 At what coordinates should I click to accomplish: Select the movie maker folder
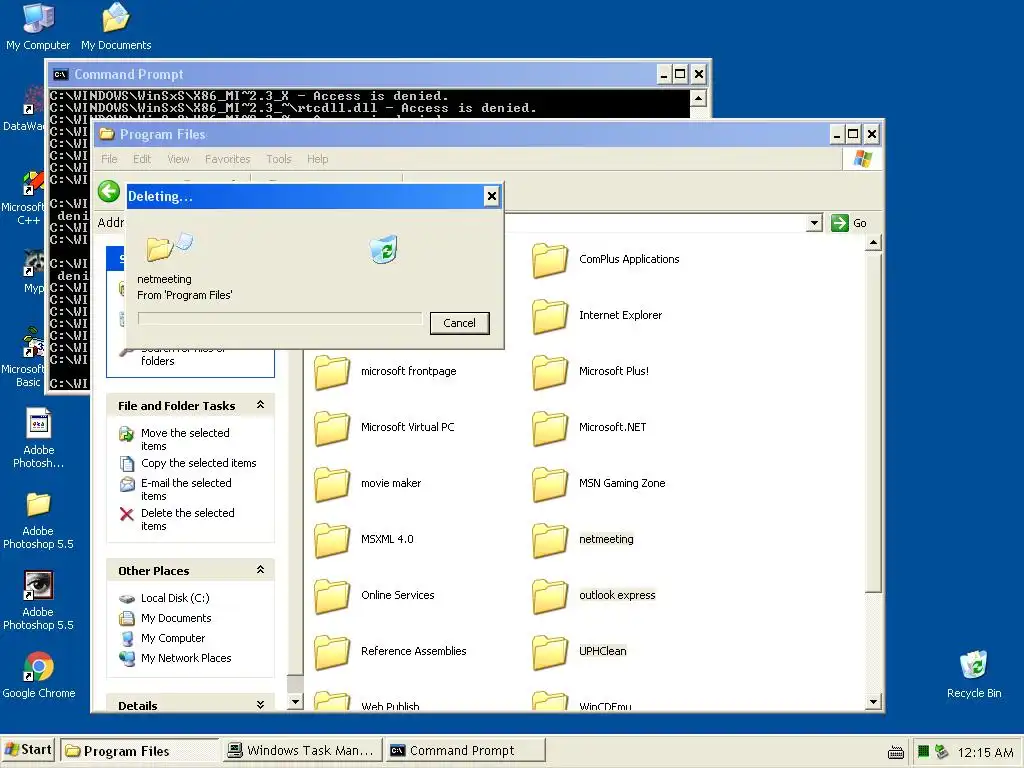(368, 484)
